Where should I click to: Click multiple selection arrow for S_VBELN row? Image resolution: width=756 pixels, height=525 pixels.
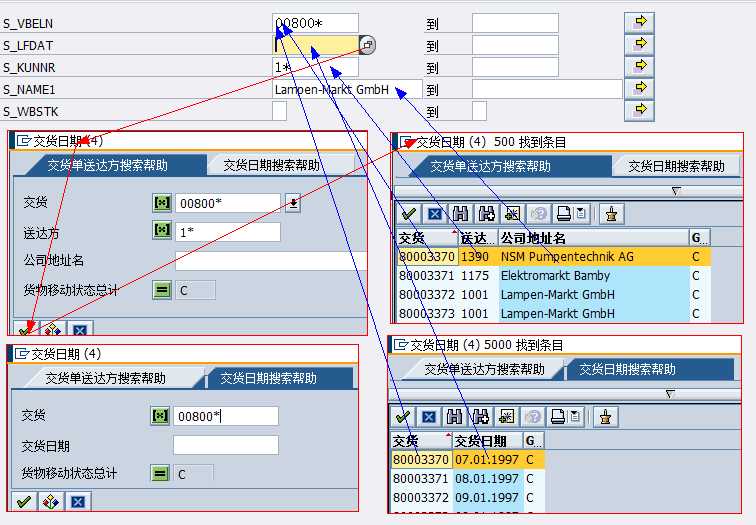click(x=638, y=21)
